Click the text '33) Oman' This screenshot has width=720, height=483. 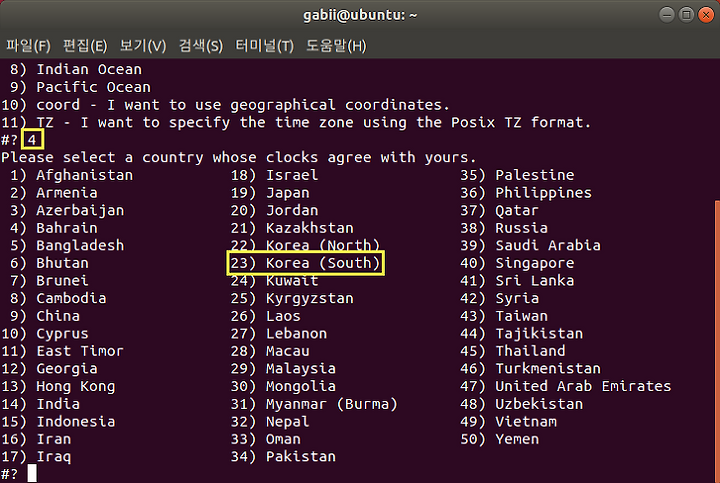tap(266, 439)
